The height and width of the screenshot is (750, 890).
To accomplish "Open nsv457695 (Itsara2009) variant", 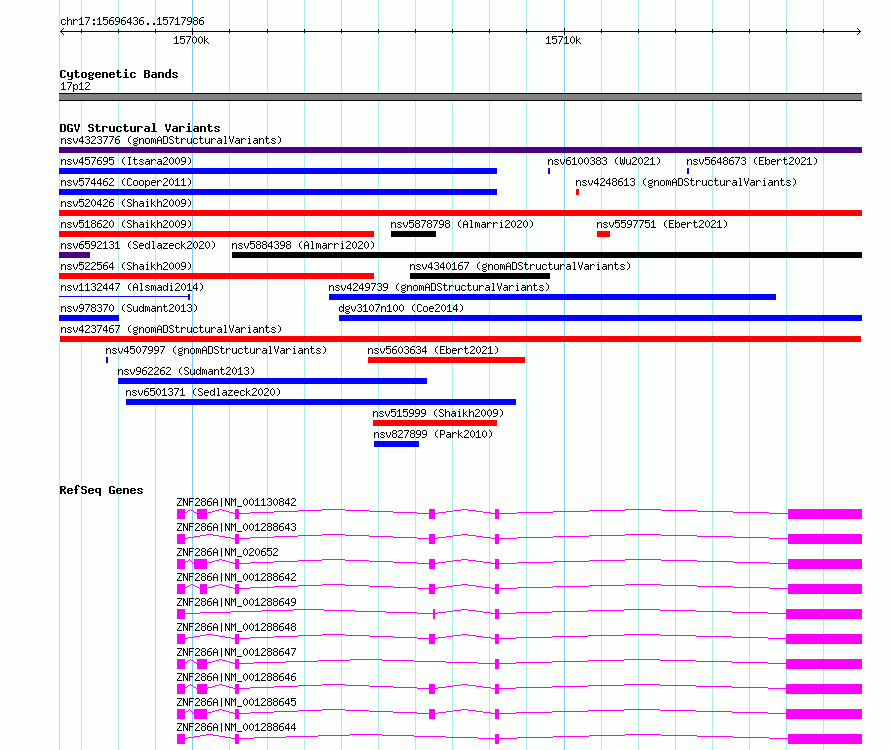I will pos(126,161).
